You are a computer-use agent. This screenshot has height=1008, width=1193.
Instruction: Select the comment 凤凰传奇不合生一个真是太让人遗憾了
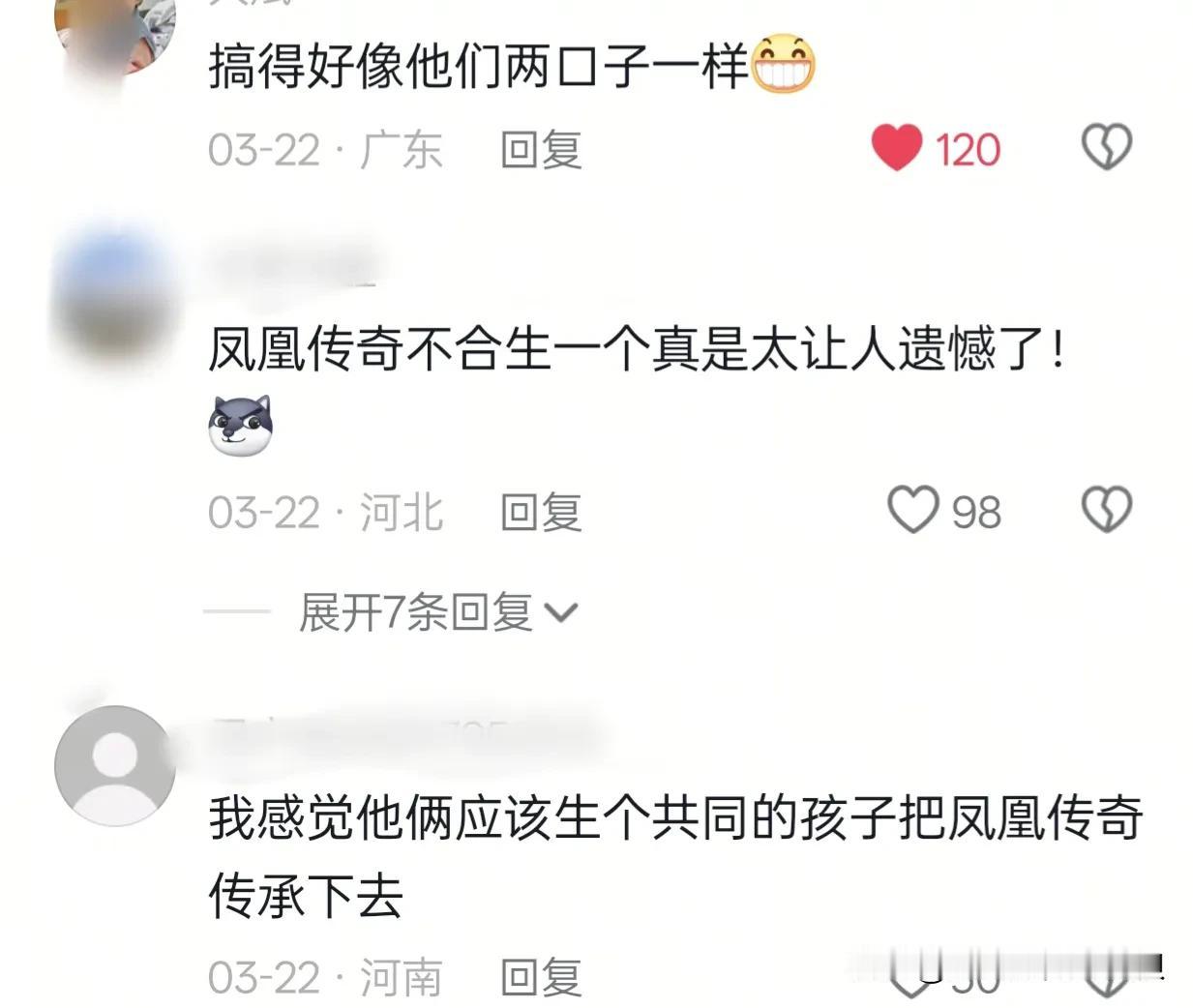[x=637, y=348]
